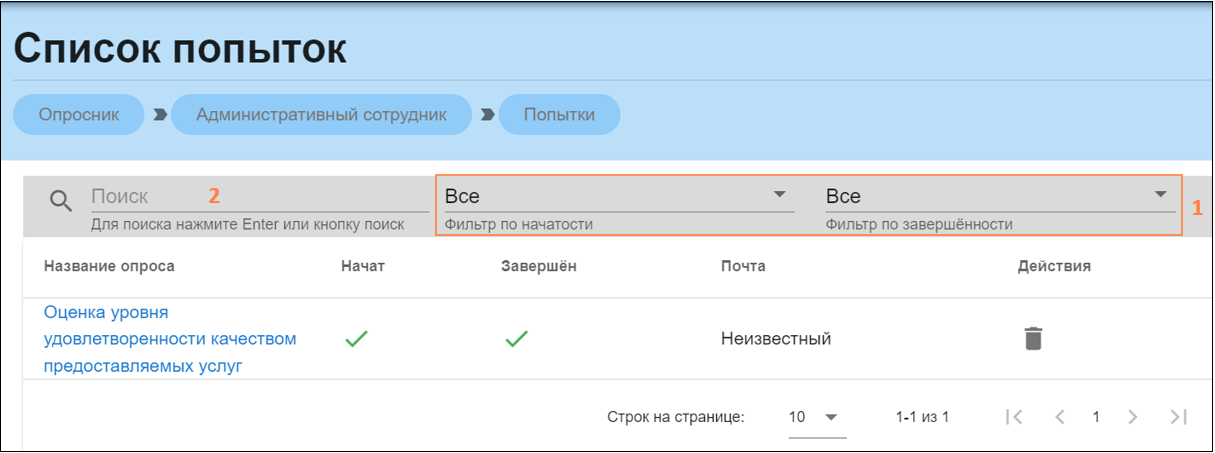
Task: Click the green checkmark under Завершён
Action: coord(515,339)
